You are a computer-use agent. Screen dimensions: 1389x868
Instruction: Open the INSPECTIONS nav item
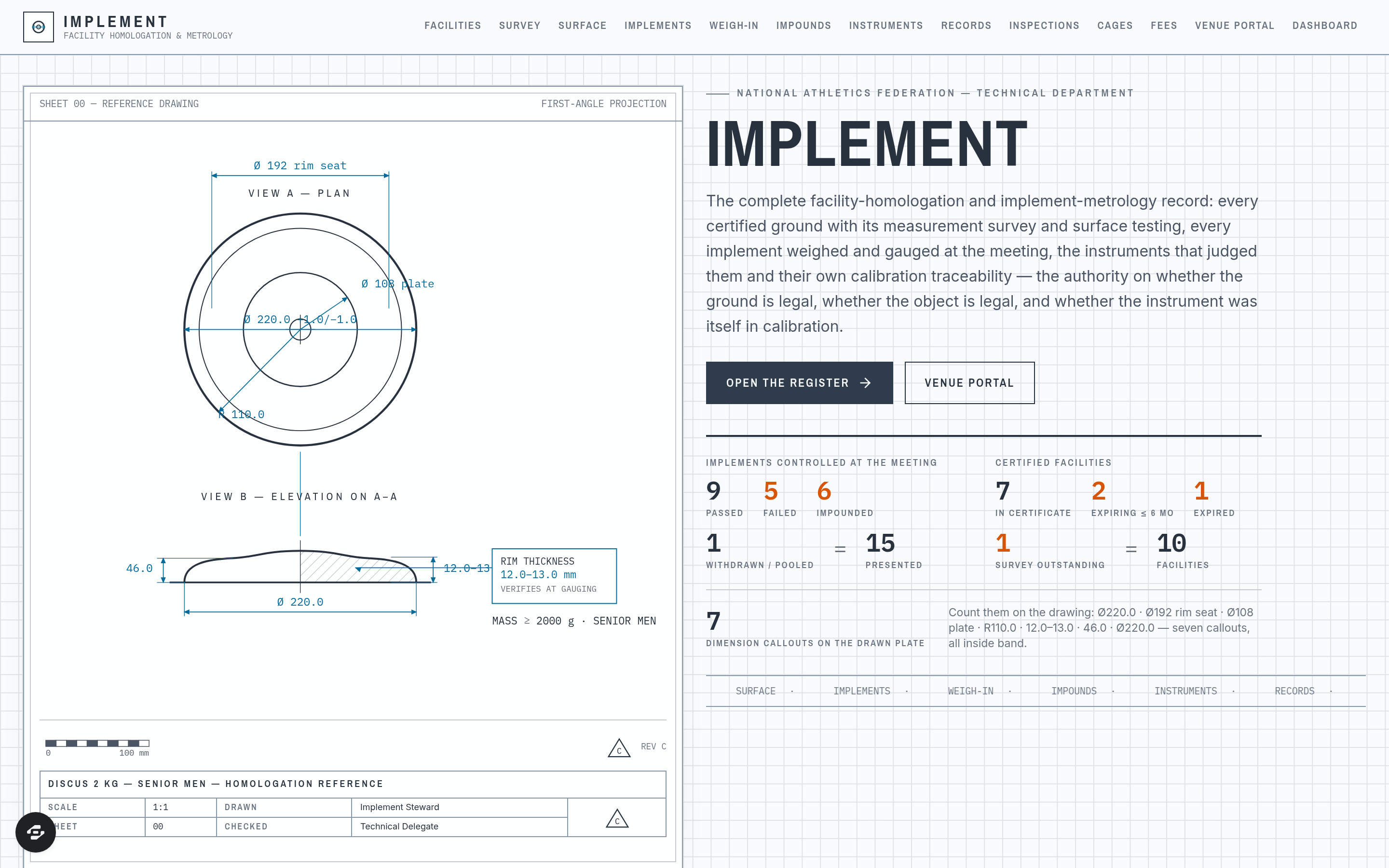1044,26
